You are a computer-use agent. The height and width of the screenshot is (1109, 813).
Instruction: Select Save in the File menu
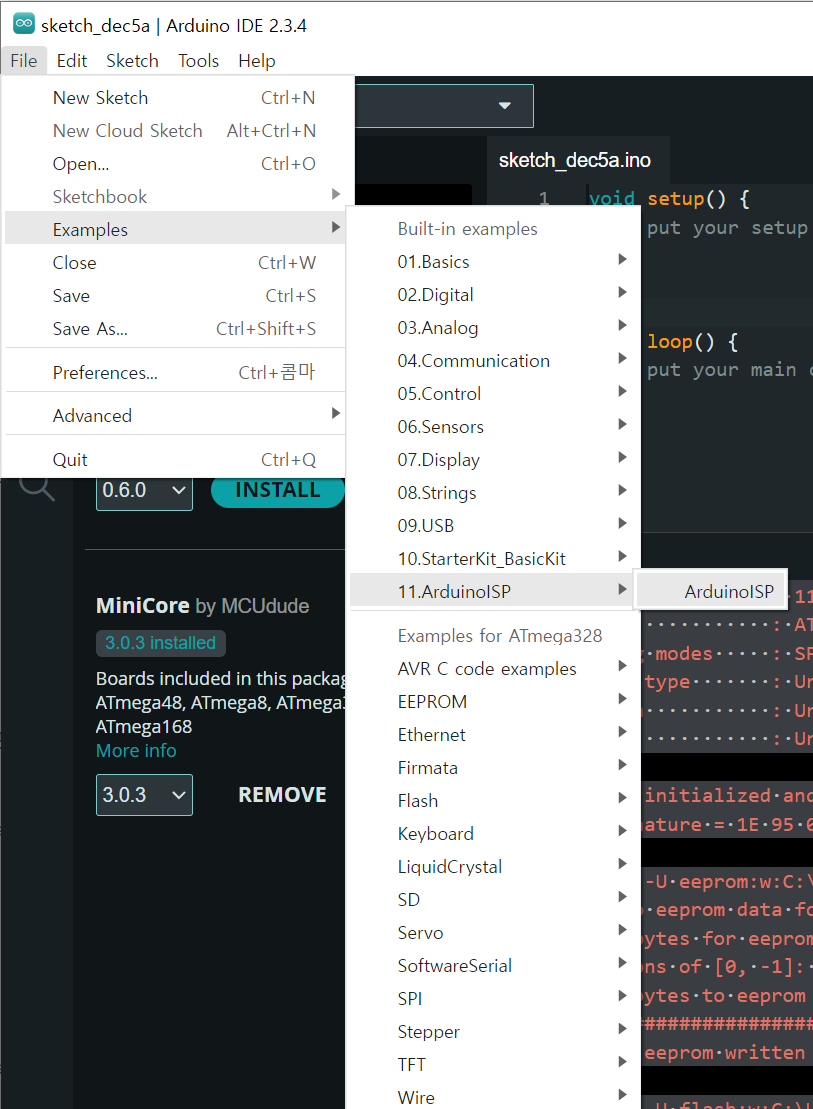click(x=175, y=296)
